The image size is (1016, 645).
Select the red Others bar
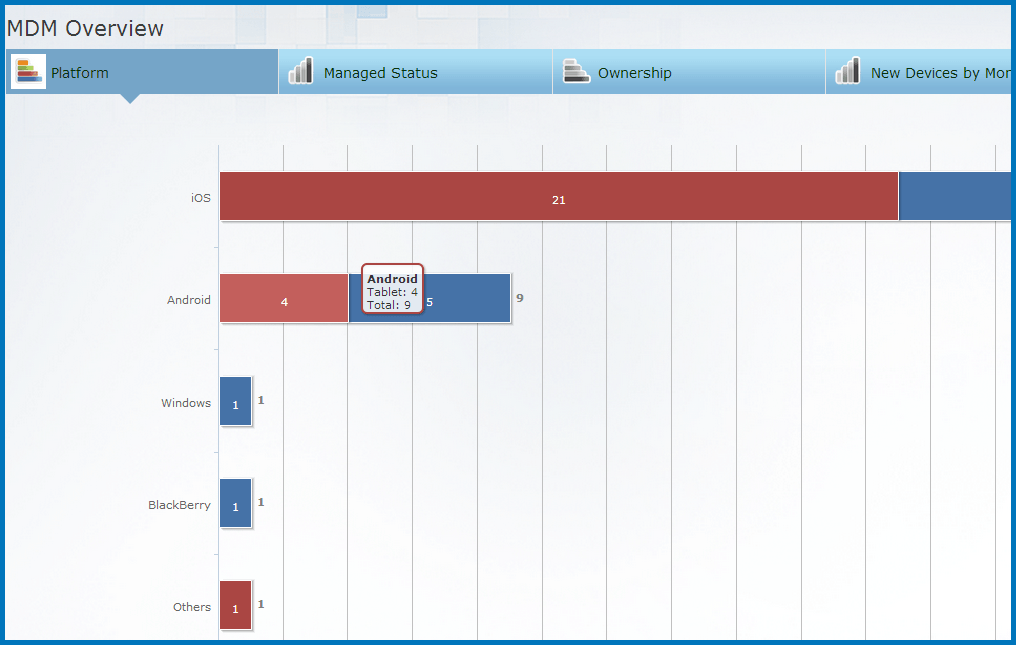coord(236,605)
